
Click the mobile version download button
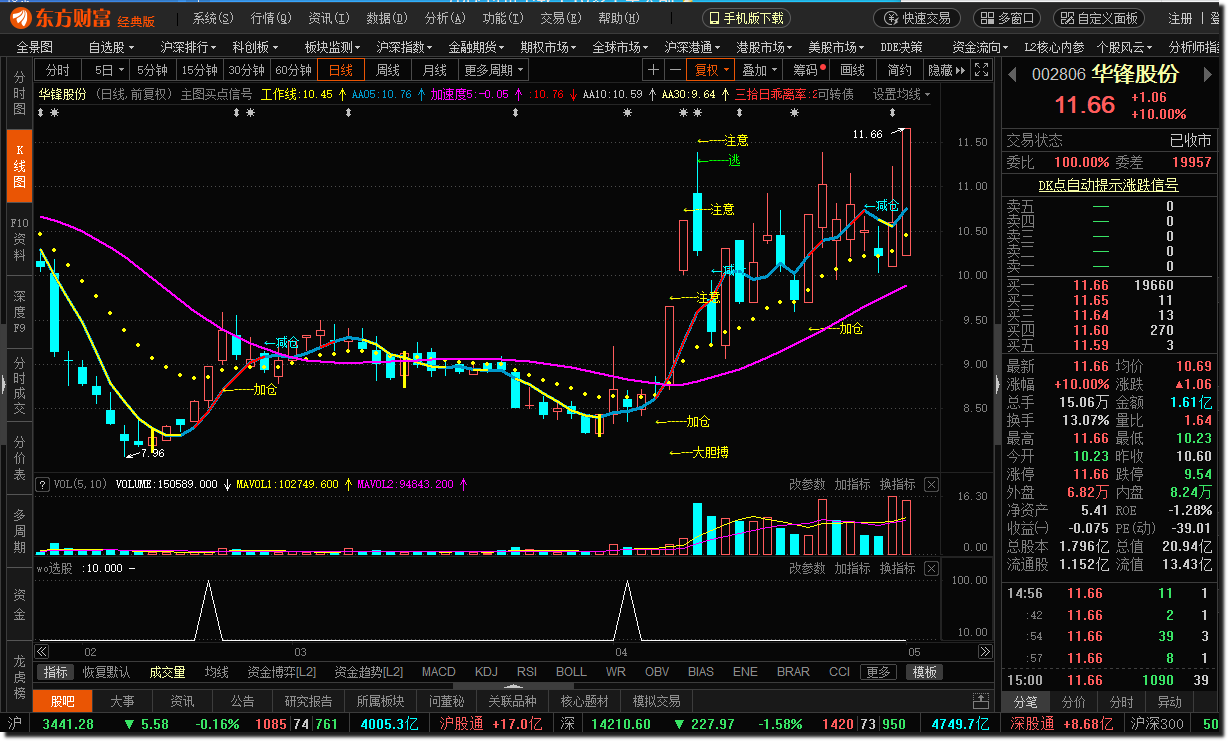tap(746, 18)
